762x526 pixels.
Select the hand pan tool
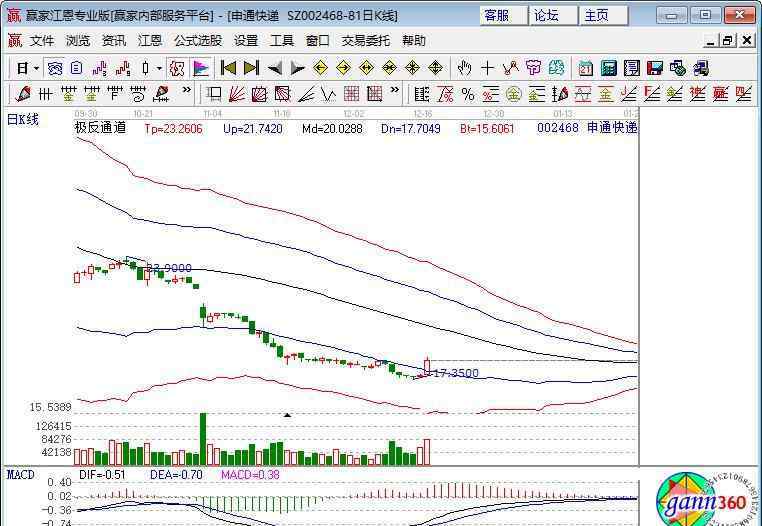(464, 68)
